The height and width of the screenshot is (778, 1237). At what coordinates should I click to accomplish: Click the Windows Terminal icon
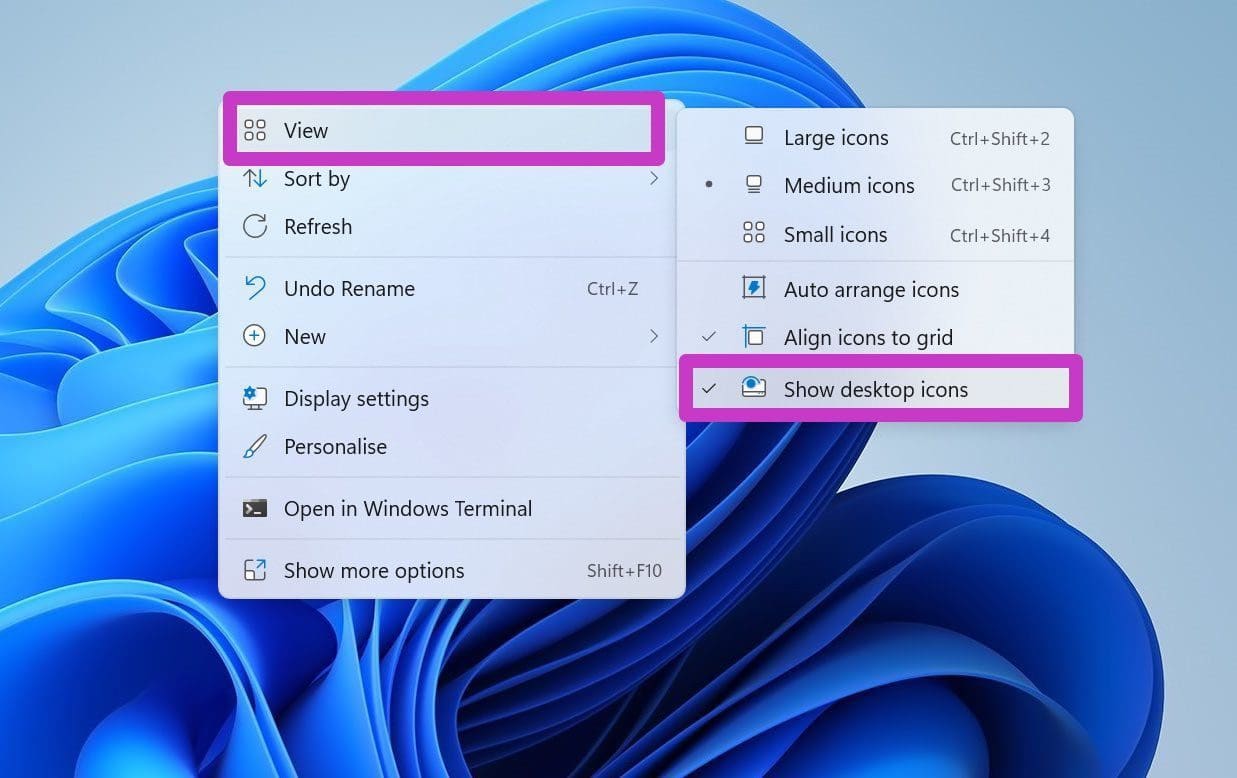tap(255, 508)
